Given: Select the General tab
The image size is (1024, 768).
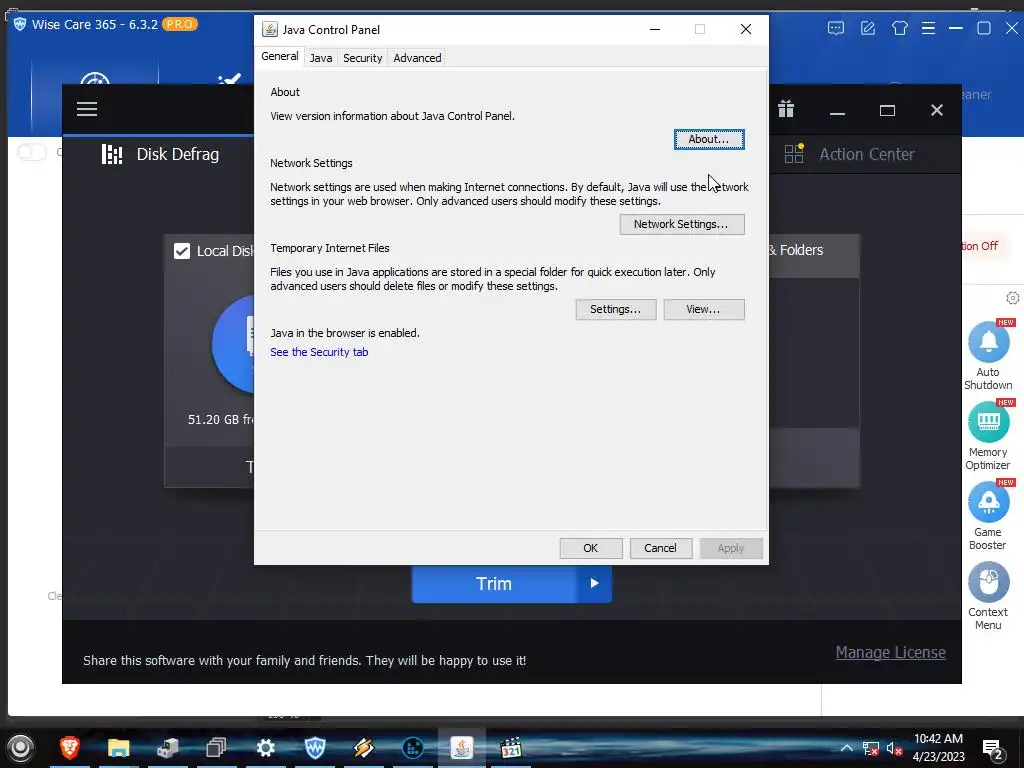Looking at the screenshot, I should 280,57.
